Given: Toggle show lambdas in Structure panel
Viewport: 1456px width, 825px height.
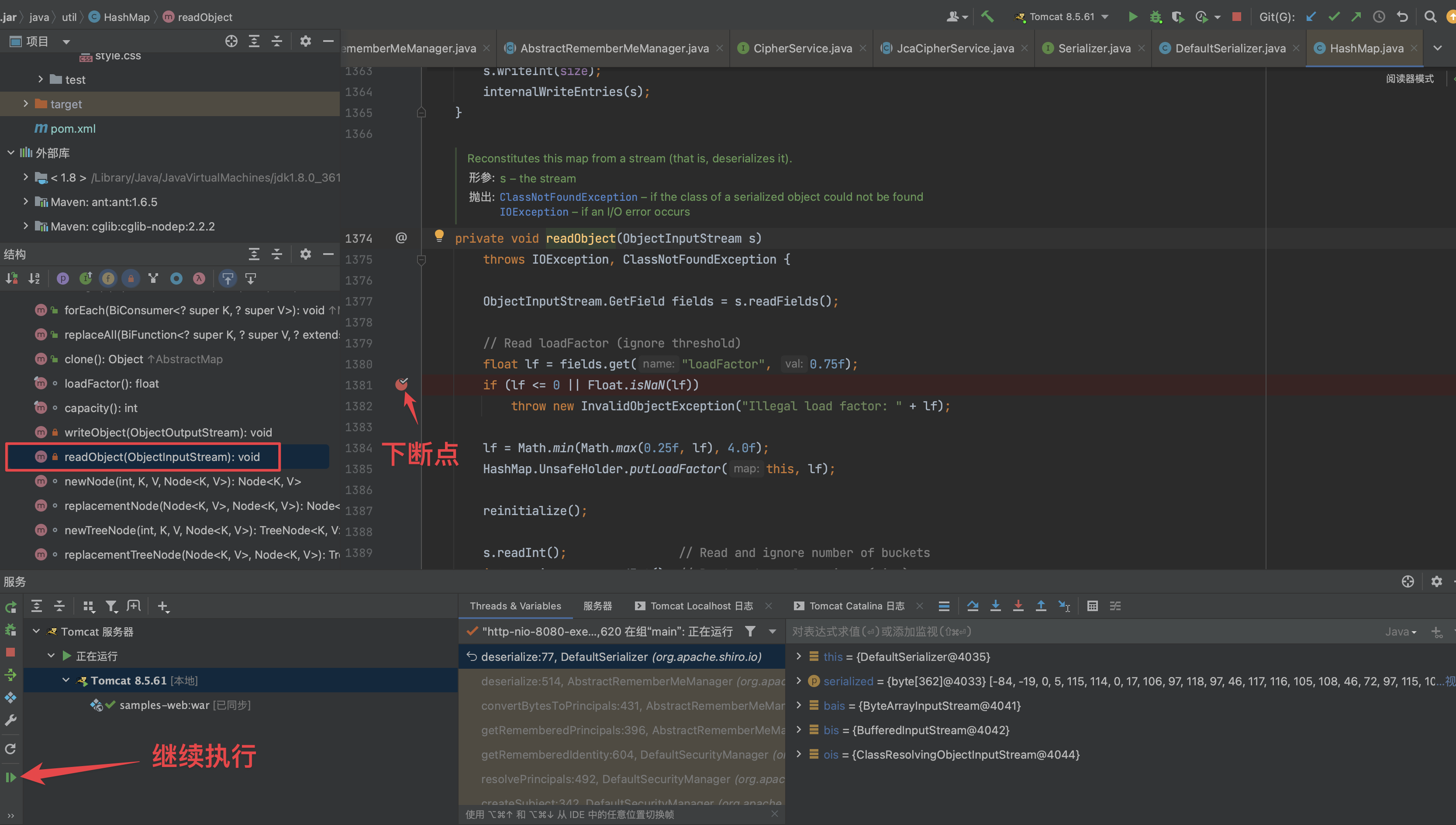Looking at the screenshot, I should tap(199, 278).
